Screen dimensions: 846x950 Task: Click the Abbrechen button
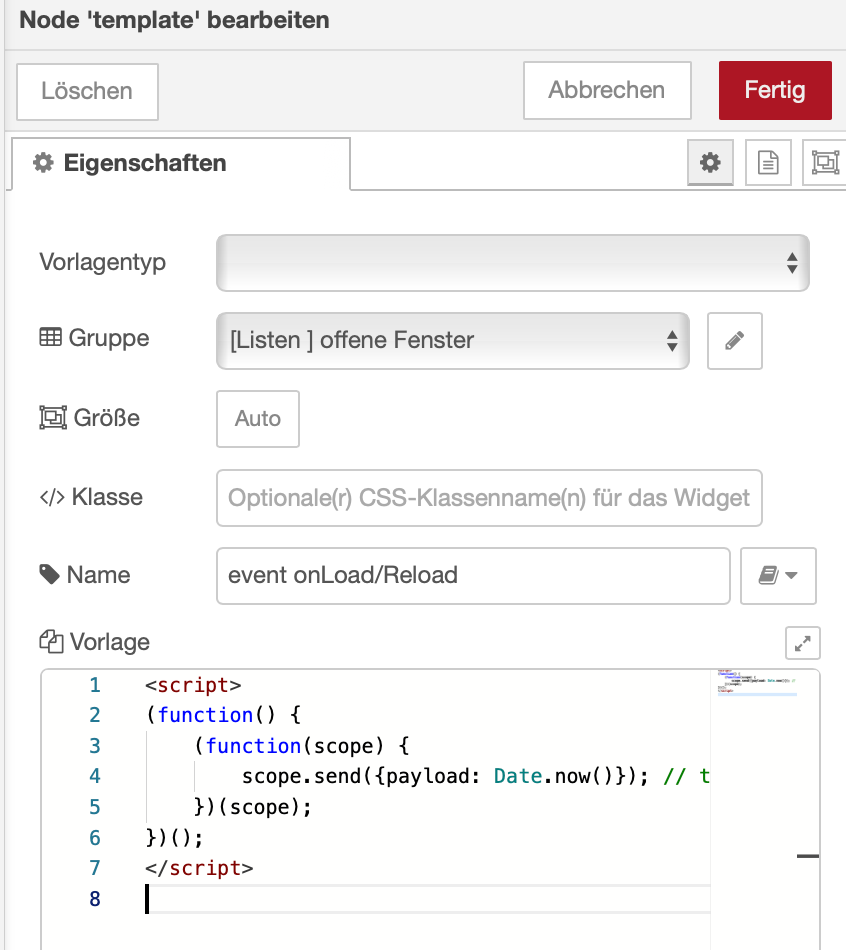pyautogui.click(x=607, y=90)
